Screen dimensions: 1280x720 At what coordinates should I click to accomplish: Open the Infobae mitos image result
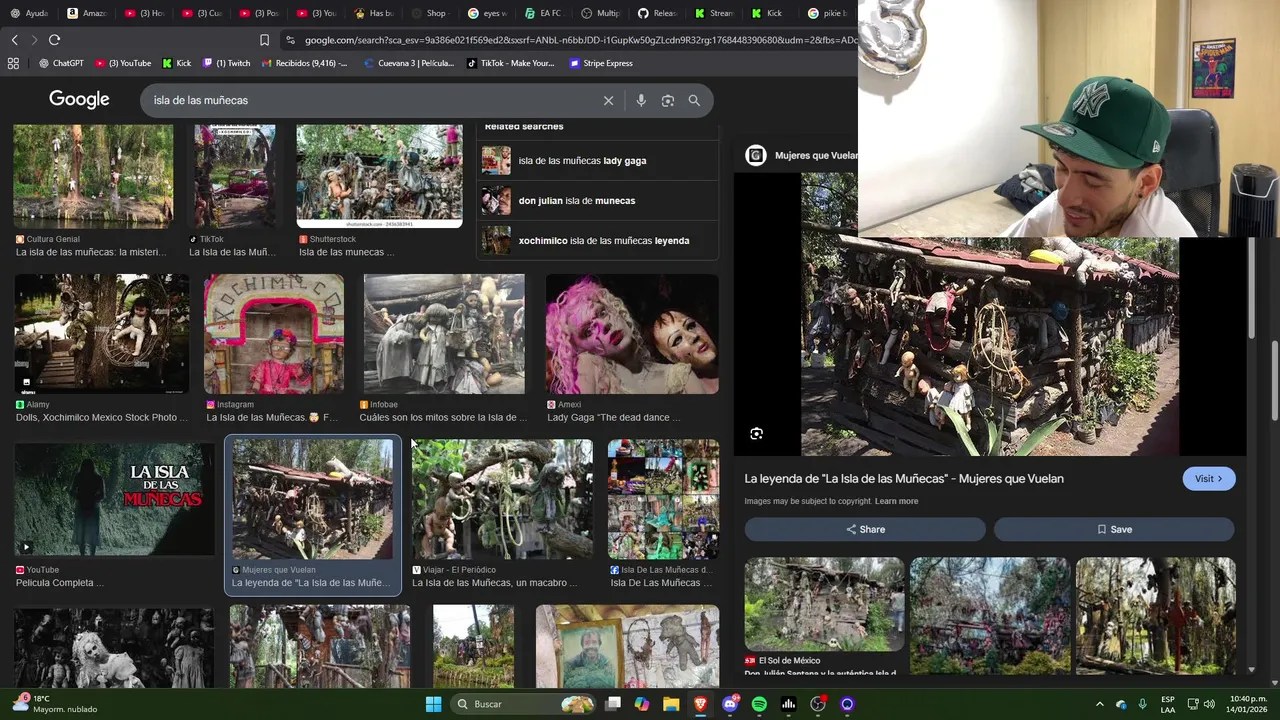pyautogui.click(x=444, y=334)
